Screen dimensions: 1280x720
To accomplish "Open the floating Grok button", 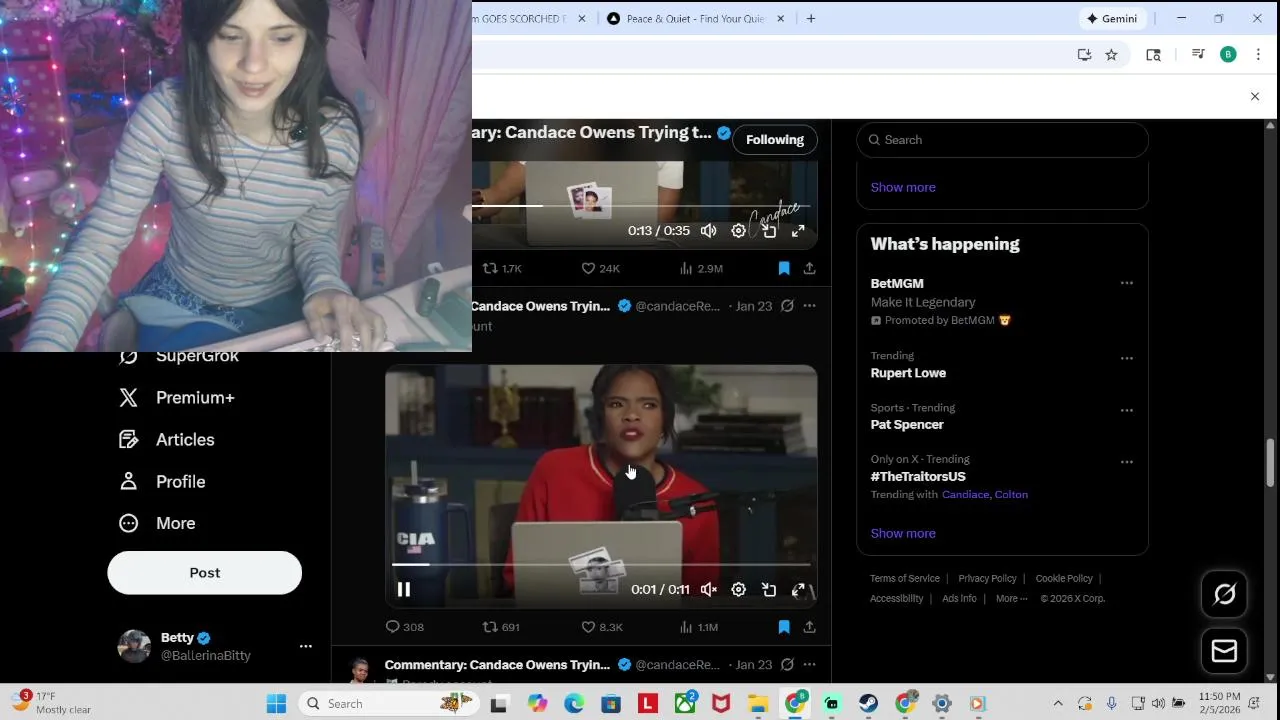I will click(1224, 594).
